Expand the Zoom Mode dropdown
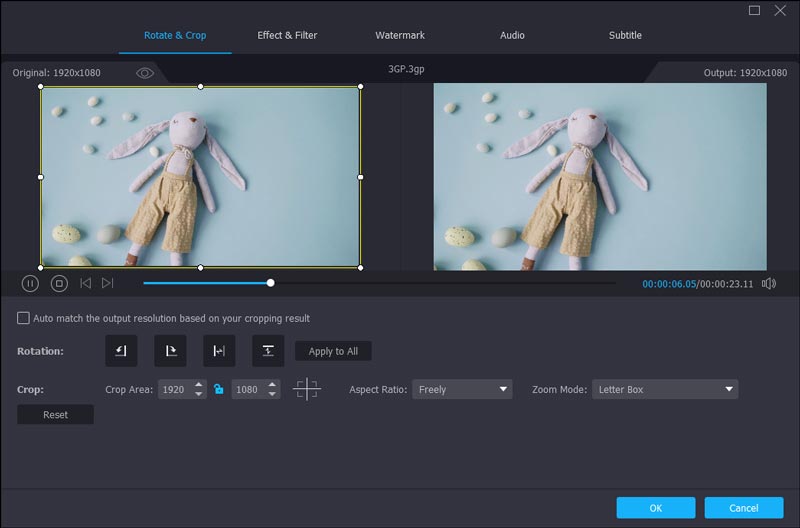This screenshot has width=800, height=528. click(x=665, y=389)
